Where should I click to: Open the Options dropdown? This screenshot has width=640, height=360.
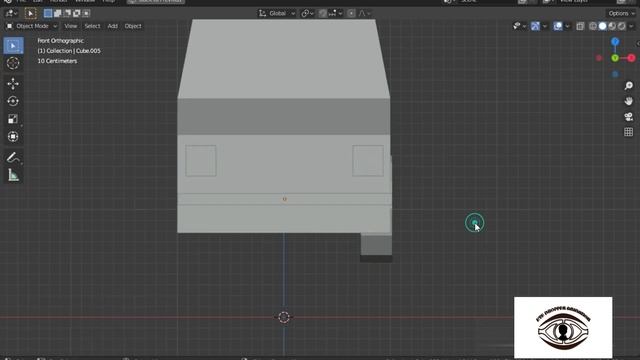621,13
